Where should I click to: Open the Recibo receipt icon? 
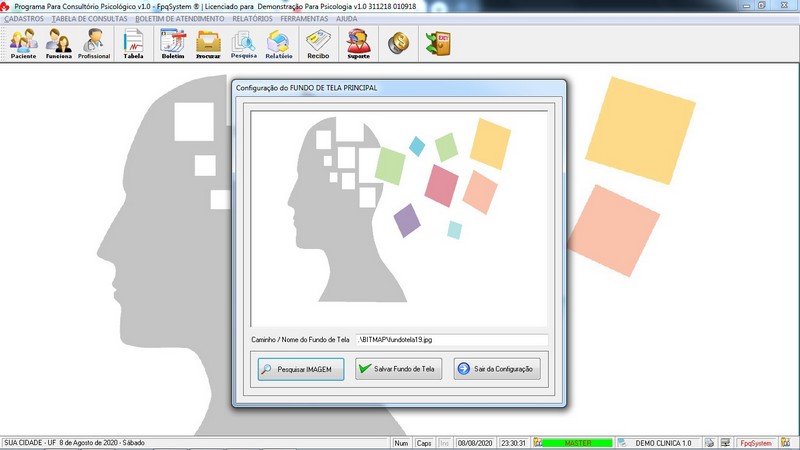coord(318,44)
